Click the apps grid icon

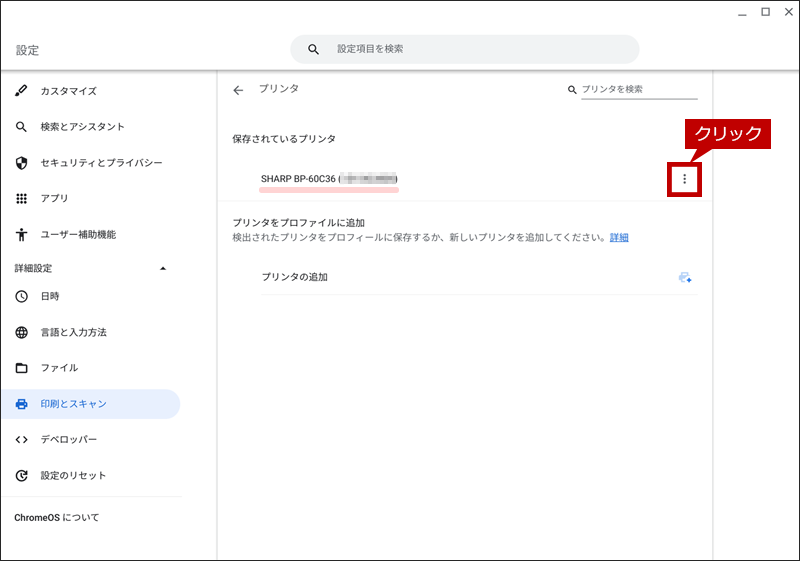21,198
